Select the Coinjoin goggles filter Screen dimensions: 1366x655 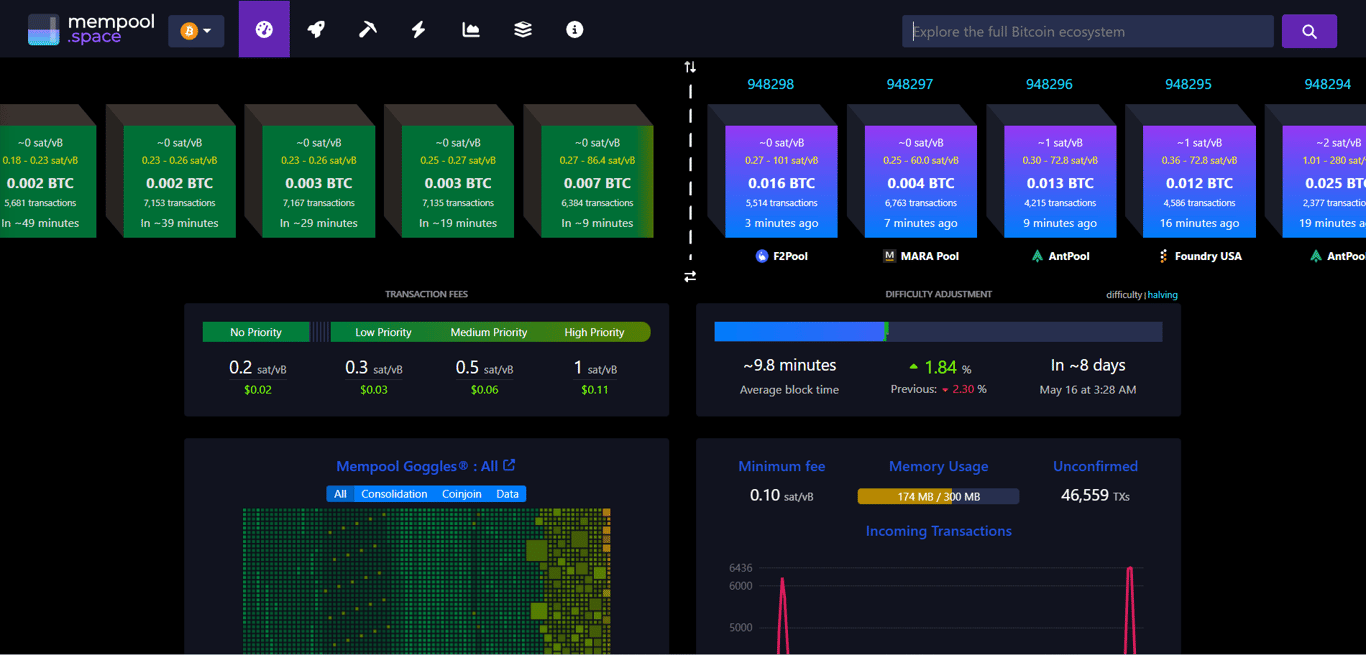point(462,494)
